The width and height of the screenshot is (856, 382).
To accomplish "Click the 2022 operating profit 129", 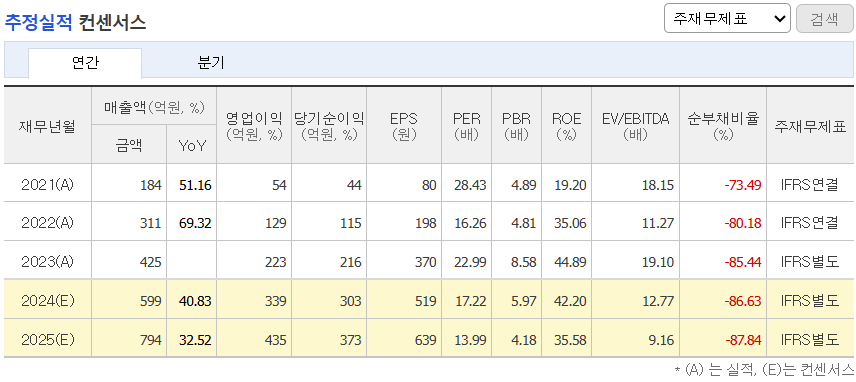I will click(x=276, y=224).
